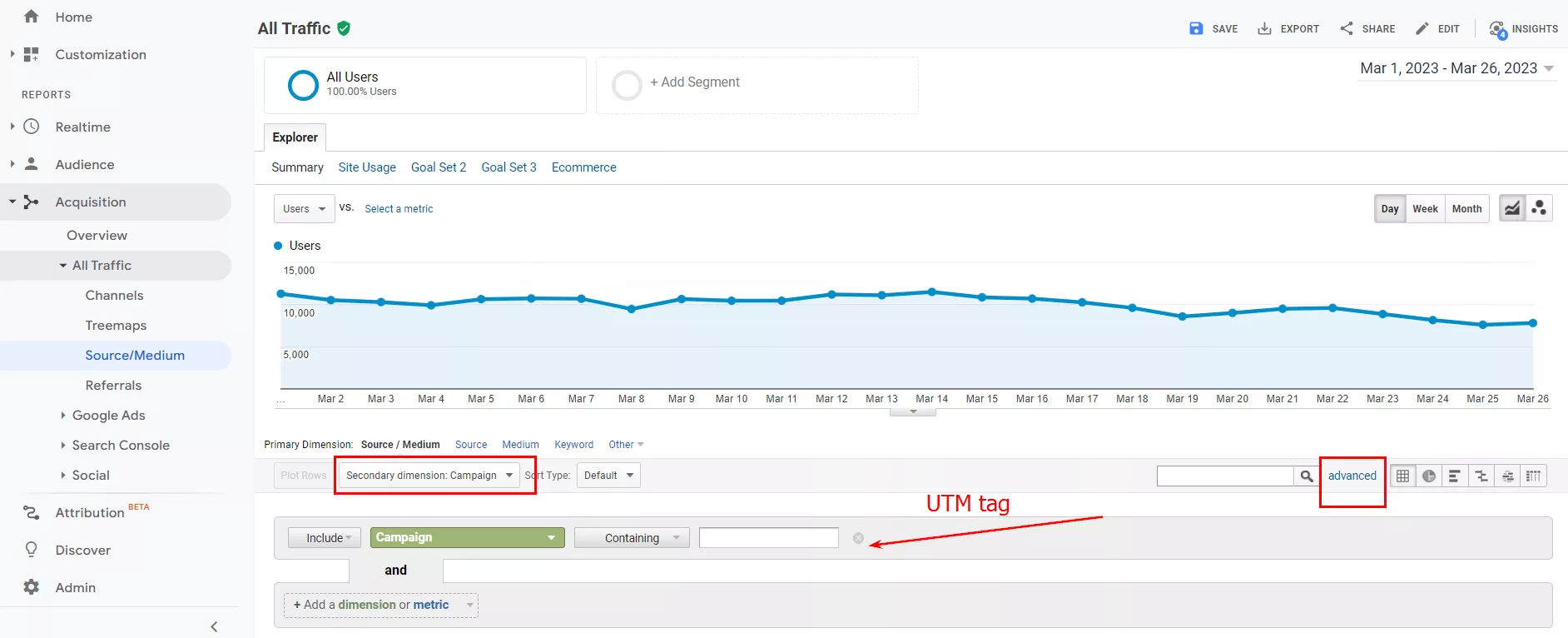Click the Realtime clock icon

coord(32,127)
